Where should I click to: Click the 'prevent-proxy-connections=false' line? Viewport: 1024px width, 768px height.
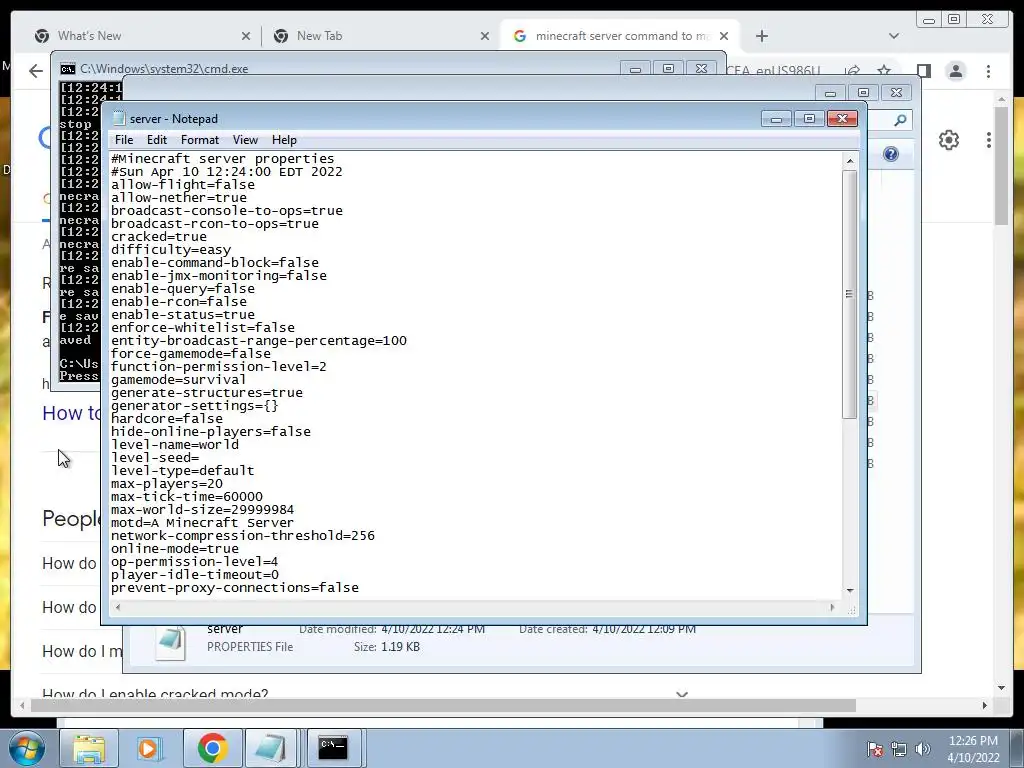coord(234,588)
